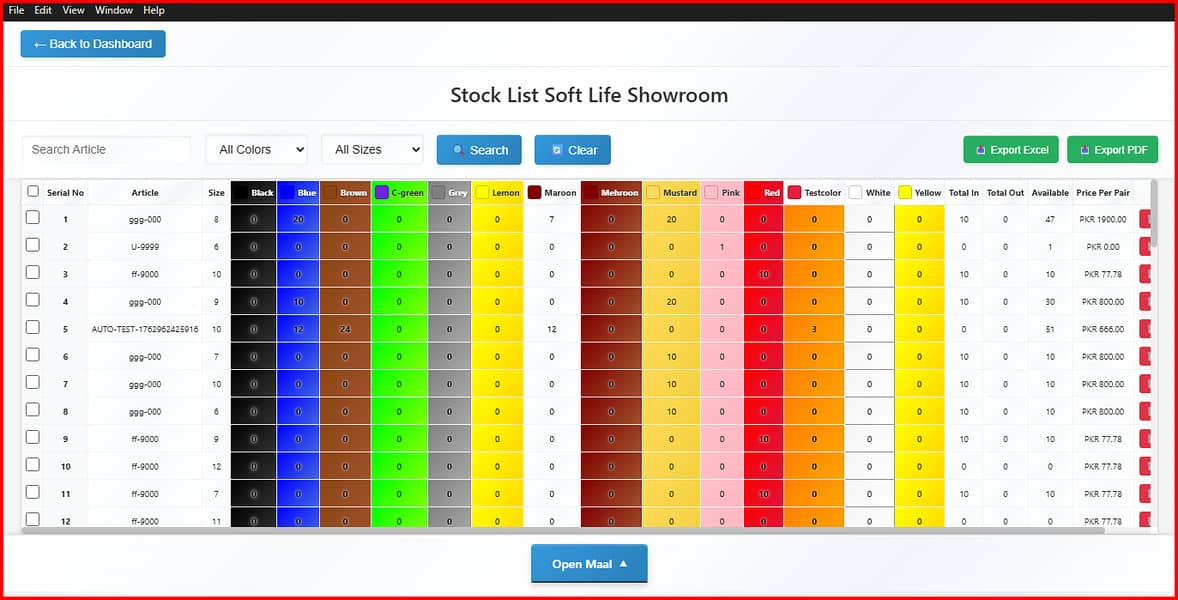
Task: Check the checkbox on the AUTO-TEST article row
Action: point(32,328)
